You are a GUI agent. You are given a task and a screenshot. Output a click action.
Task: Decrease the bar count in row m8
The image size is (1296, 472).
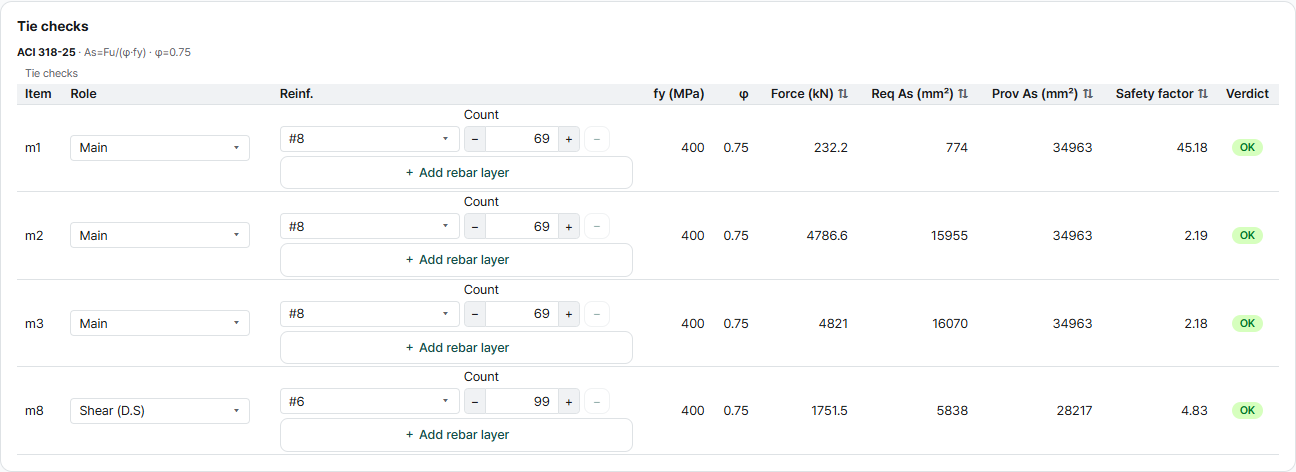(x=475, y=402)
